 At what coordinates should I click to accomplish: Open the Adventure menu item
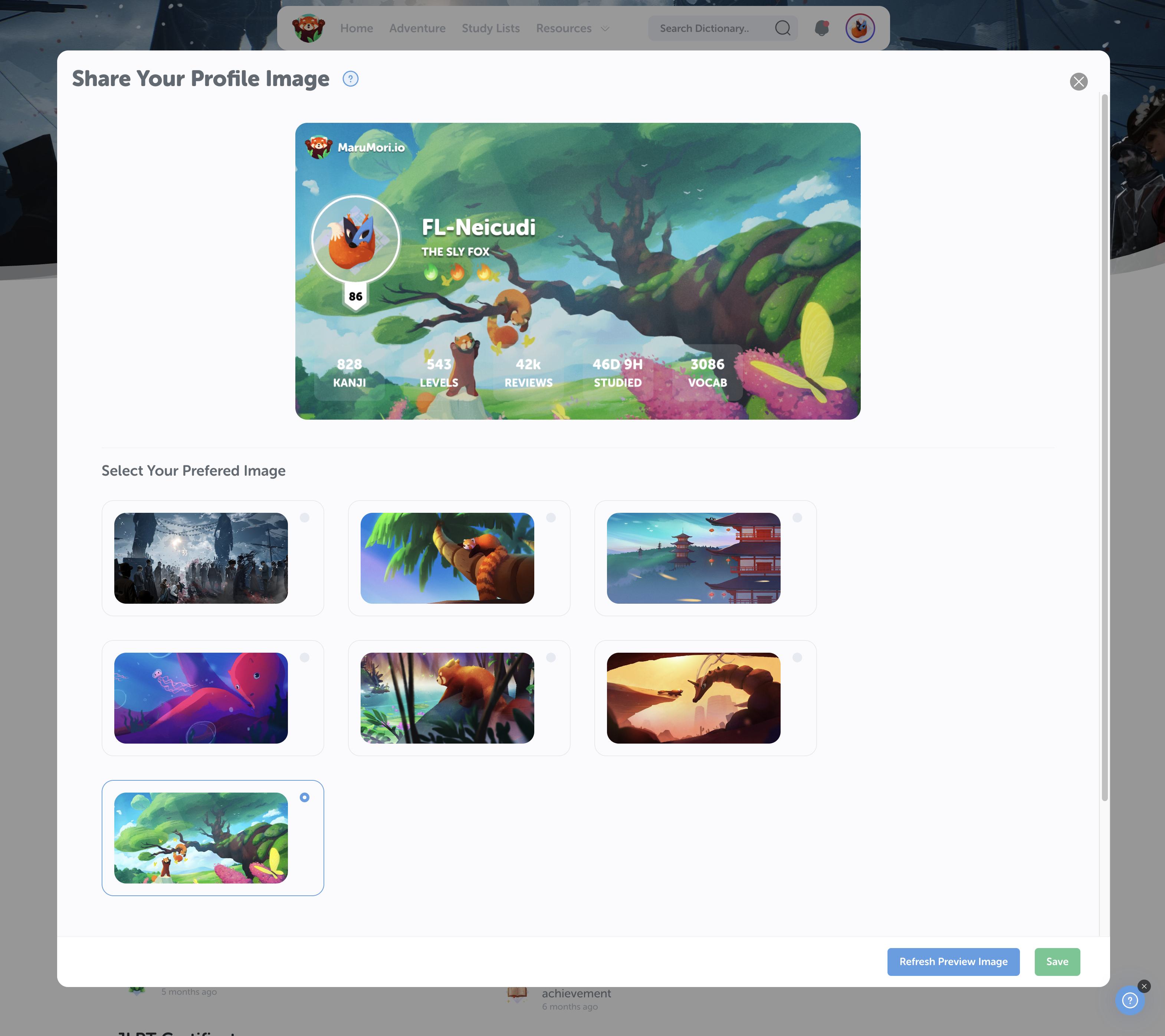pyautogui.click(x=417, y=28)
